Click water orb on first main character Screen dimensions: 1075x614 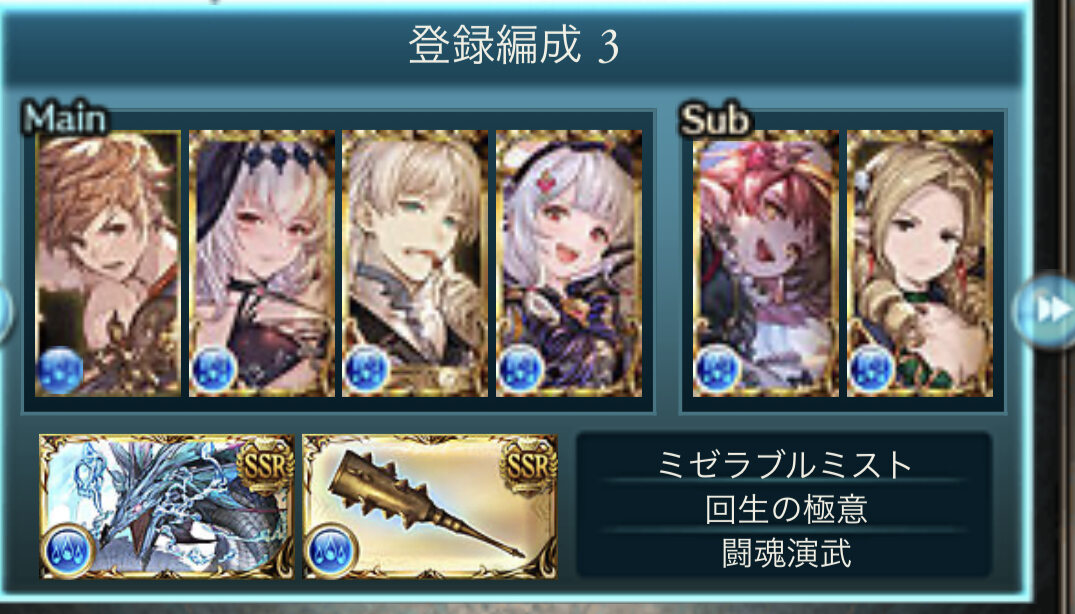coord(60,370)
